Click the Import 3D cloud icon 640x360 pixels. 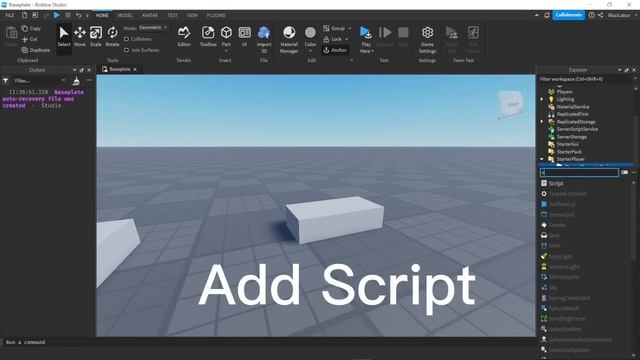(x=264, y=33)
